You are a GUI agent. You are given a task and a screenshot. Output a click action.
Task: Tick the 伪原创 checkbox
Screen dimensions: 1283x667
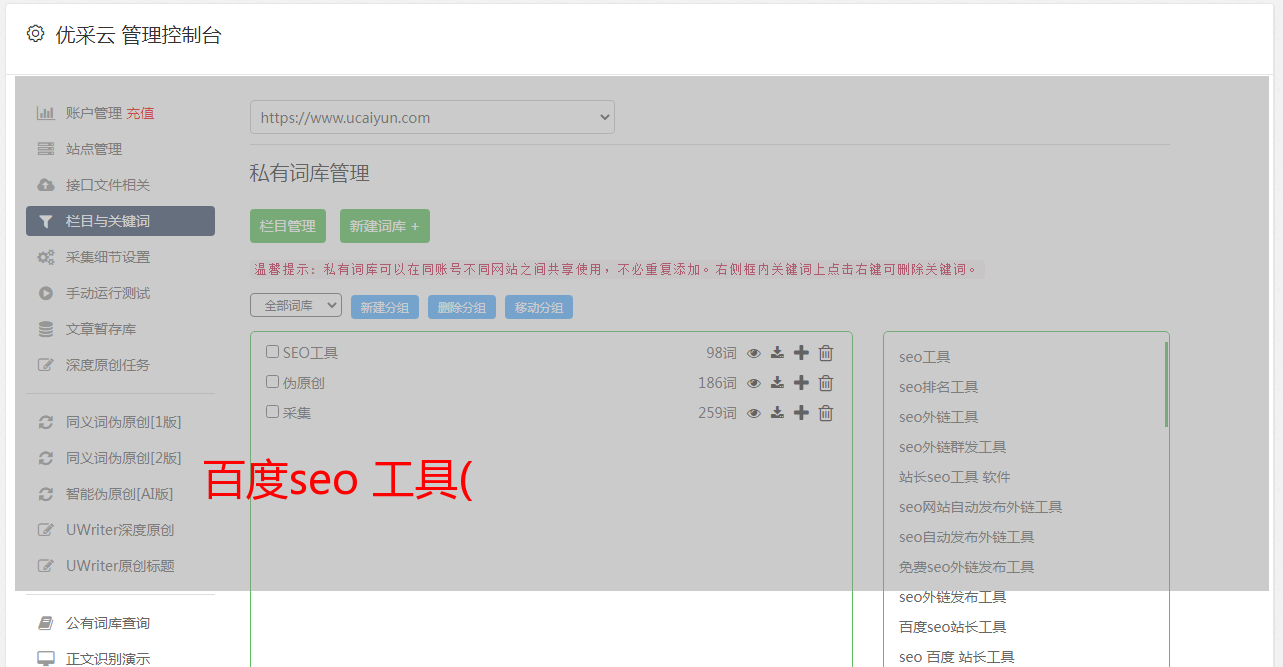click(x=272, y=382)
